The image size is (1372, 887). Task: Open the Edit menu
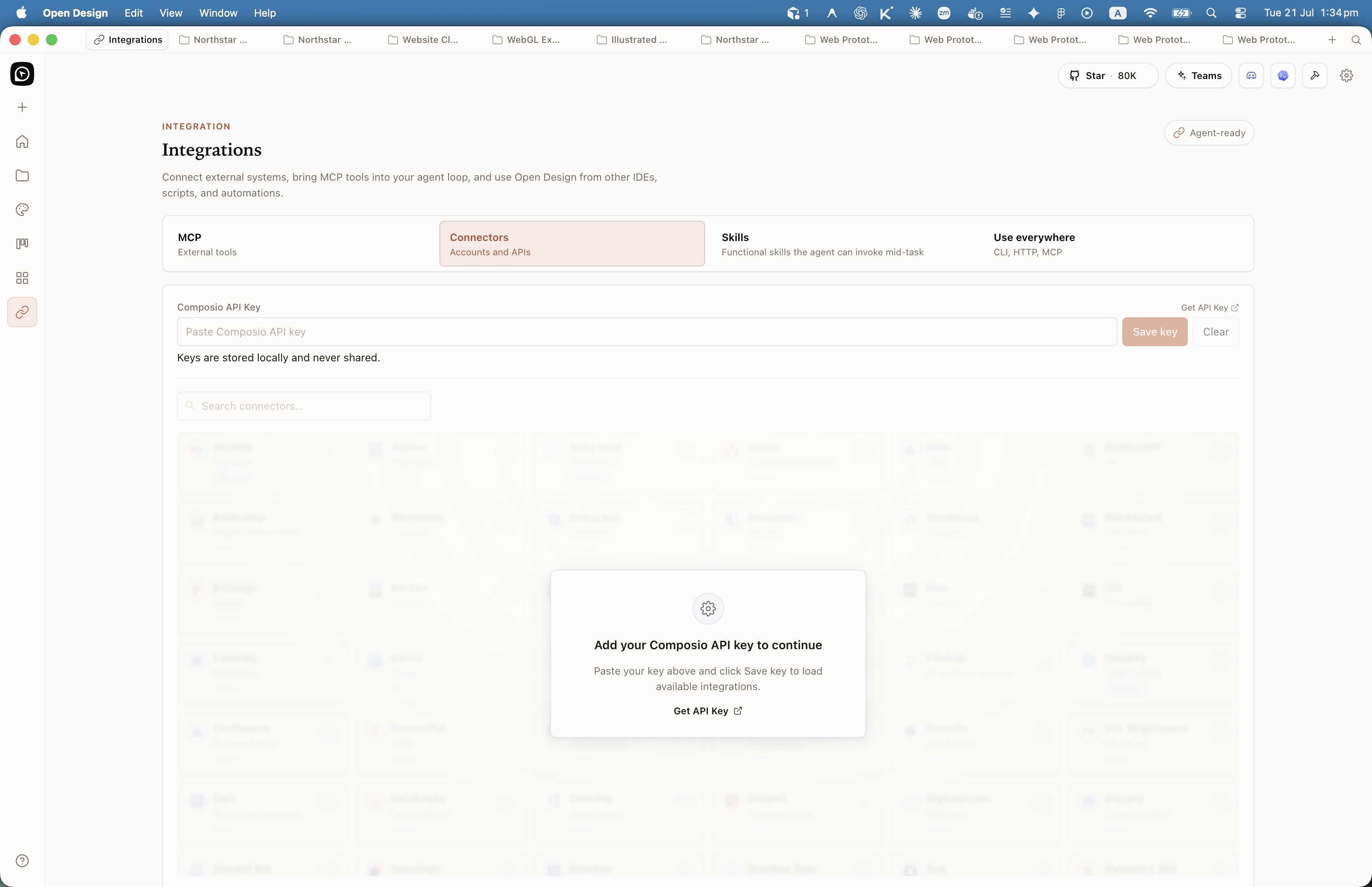(133, 13)
